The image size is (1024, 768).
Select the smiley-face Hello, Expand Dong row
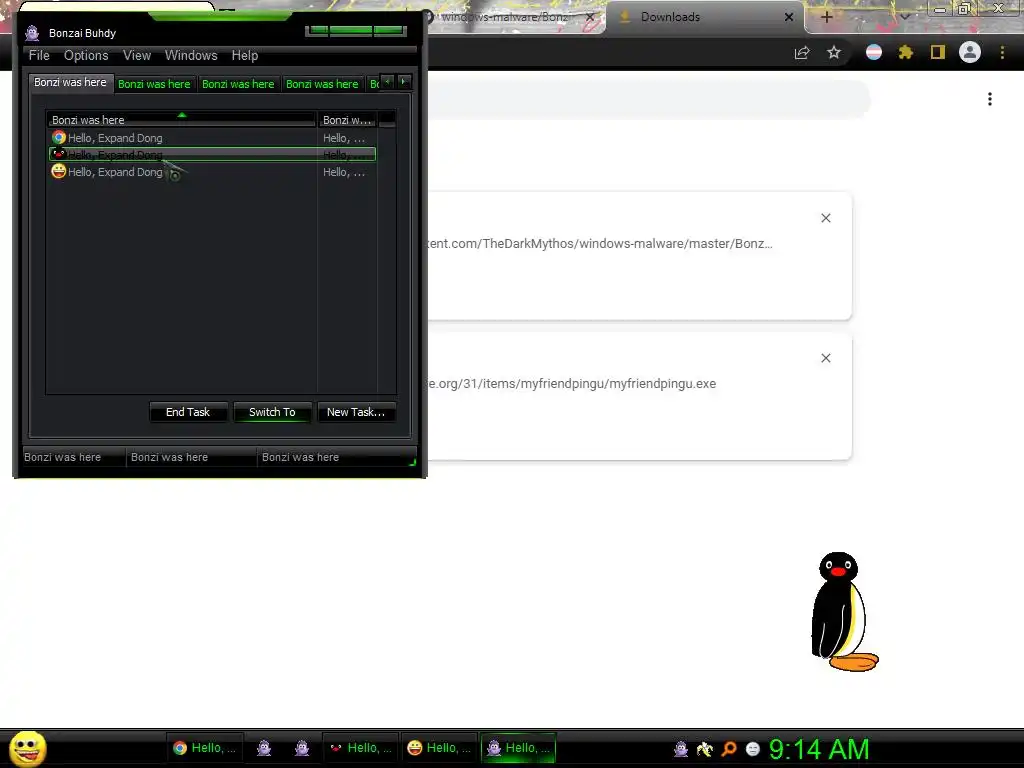(x=212, y=172)
